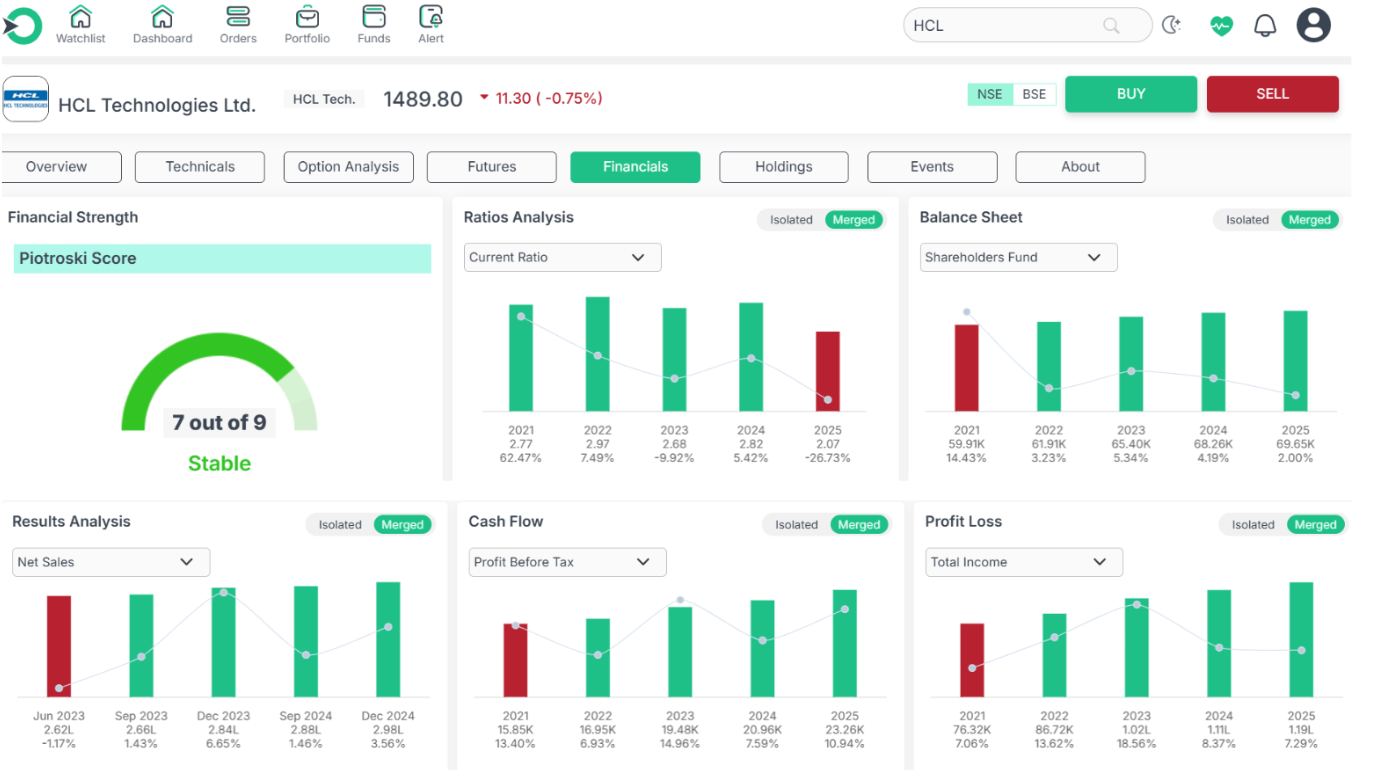Click the red SELL button

click(x=1273, y=94)
